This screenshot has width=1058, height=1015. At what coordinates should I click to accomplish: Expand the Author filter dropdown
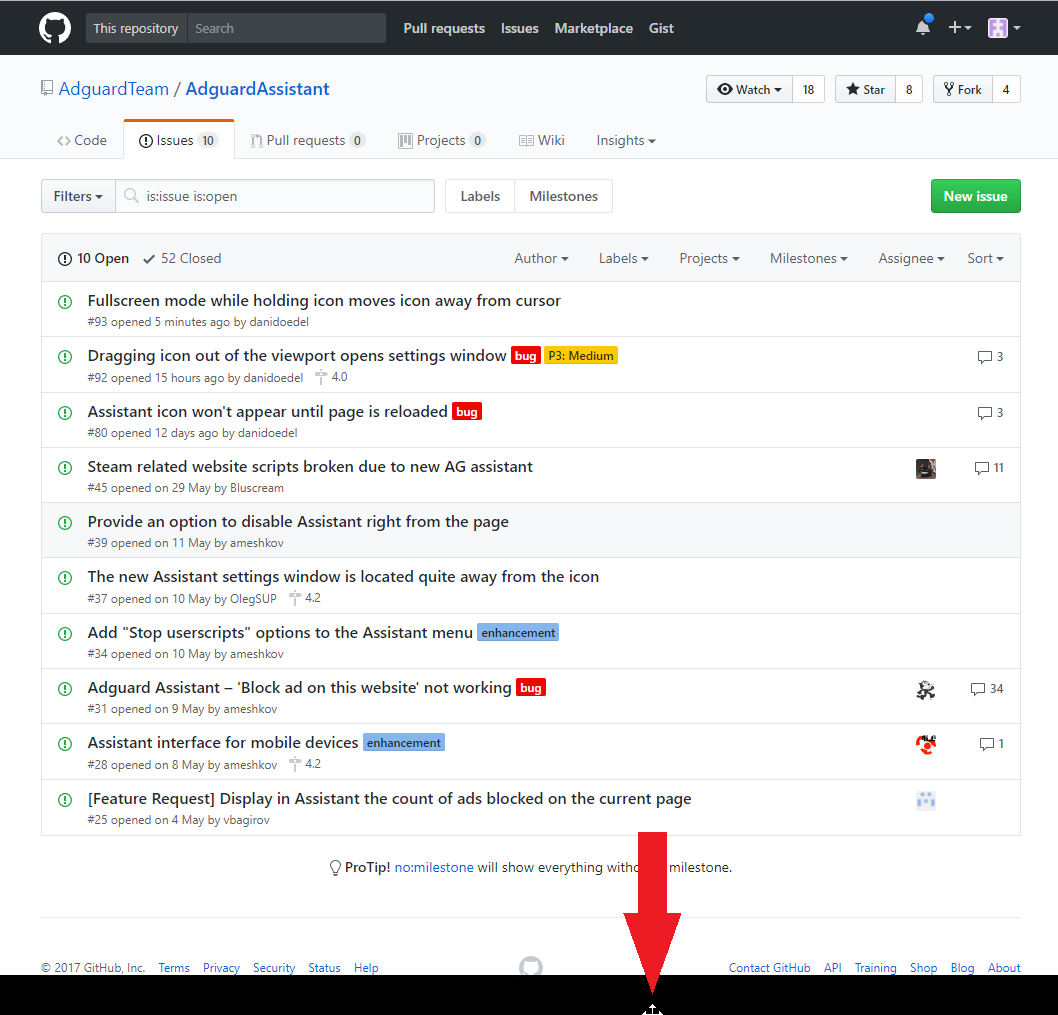[x=541, y=258]
